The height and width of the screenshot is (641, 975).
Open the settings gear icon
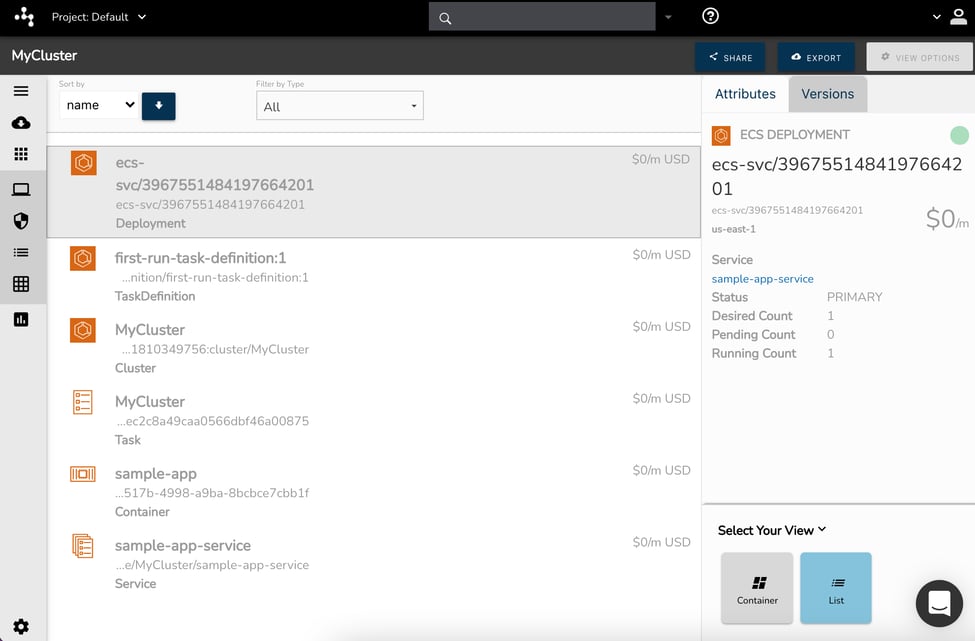(x=21, y=627)
